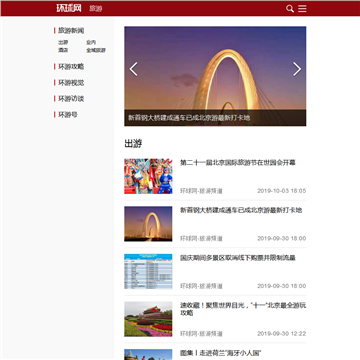The image size is (360, 360).
Task: Open opera performers thumbnail of tourism festival article
Action: point(148,176)
